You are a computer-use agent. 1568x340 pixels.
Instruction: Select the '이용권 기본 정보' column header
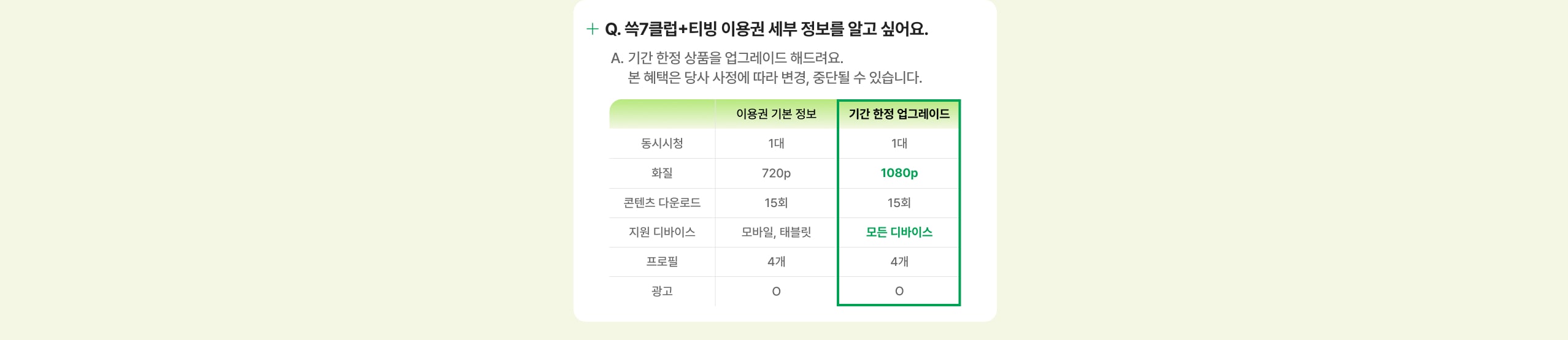(776, 114)
